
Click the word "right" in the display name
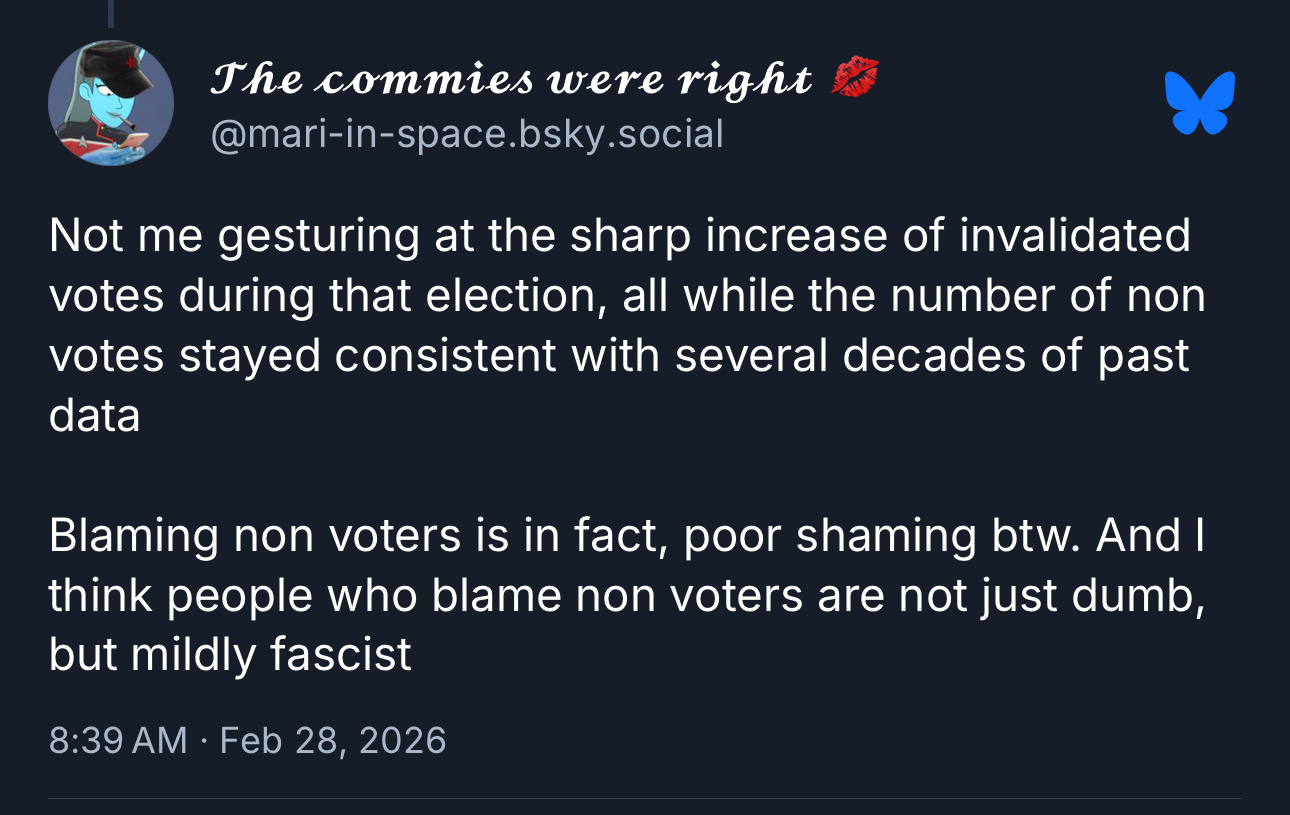(743, 79)
